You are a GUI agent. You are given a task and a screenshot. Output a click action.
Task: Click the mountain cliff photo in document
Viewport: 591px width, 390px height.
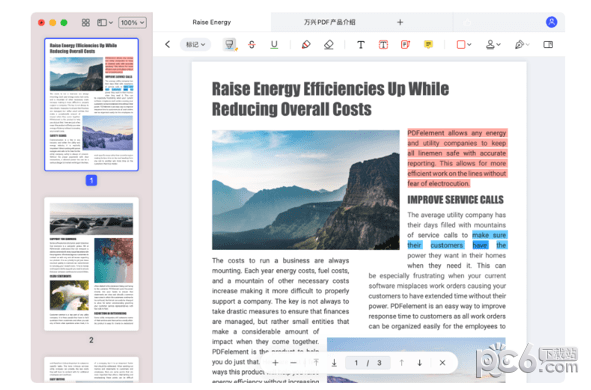point(306,190)
